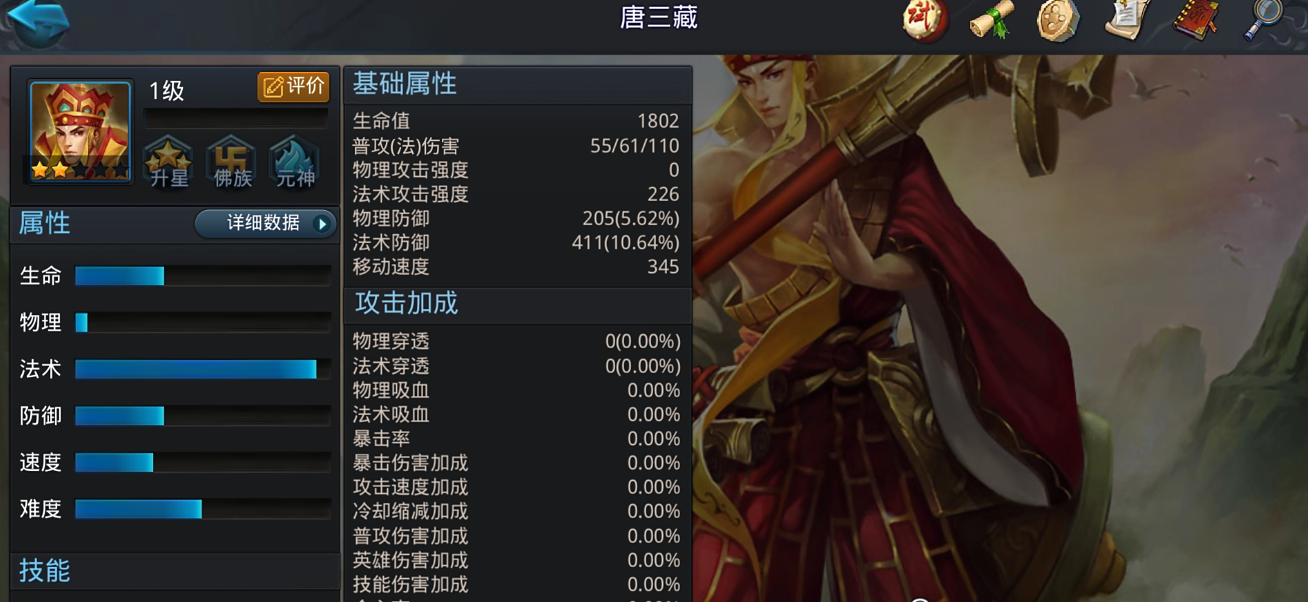Screen dimensions: 1308x602
Task: Tap the magnifying glass search icon
Action: tap(1264, 20)
